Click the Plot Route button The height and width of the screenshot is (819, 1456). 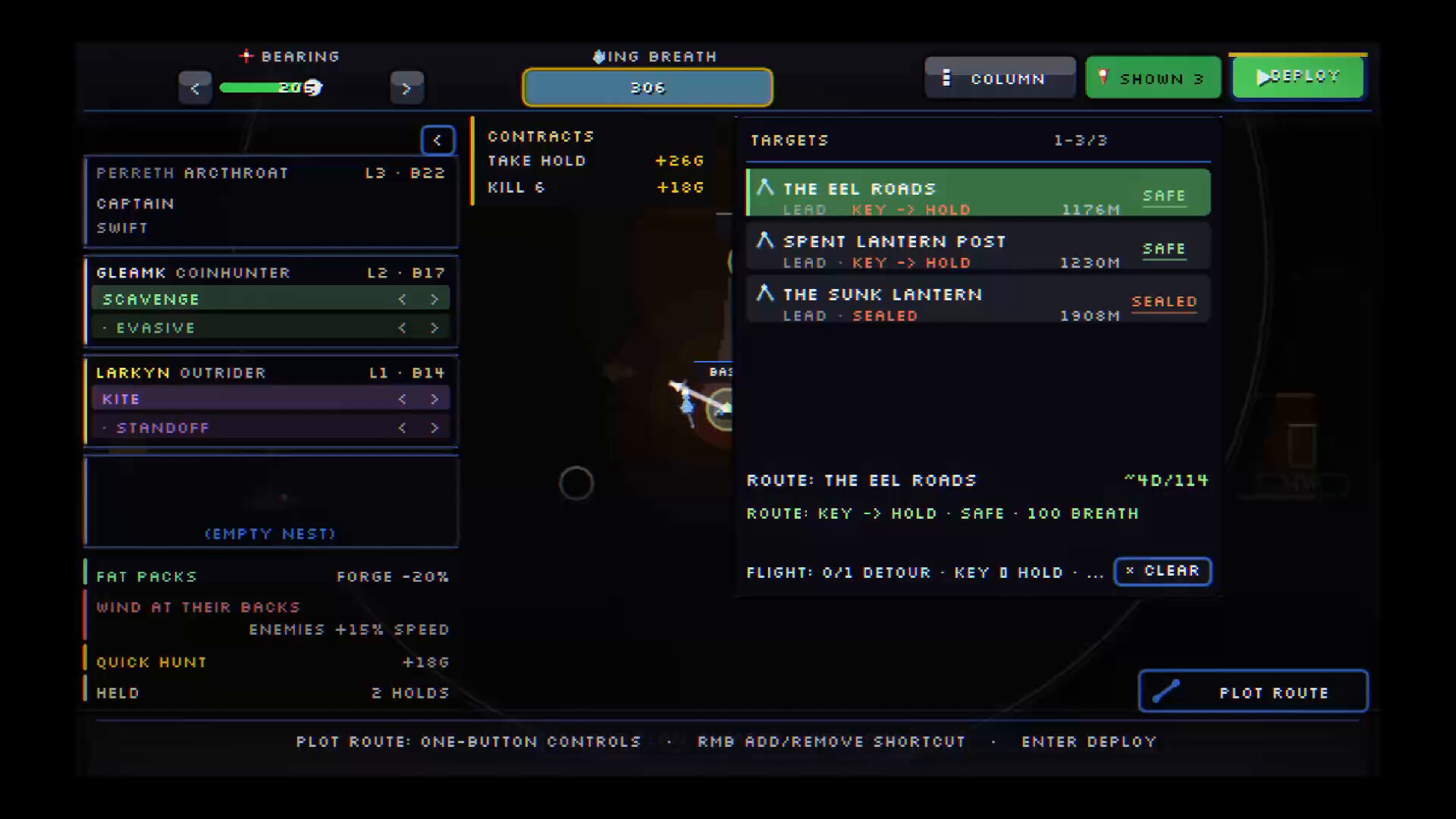click(1254, 691)
